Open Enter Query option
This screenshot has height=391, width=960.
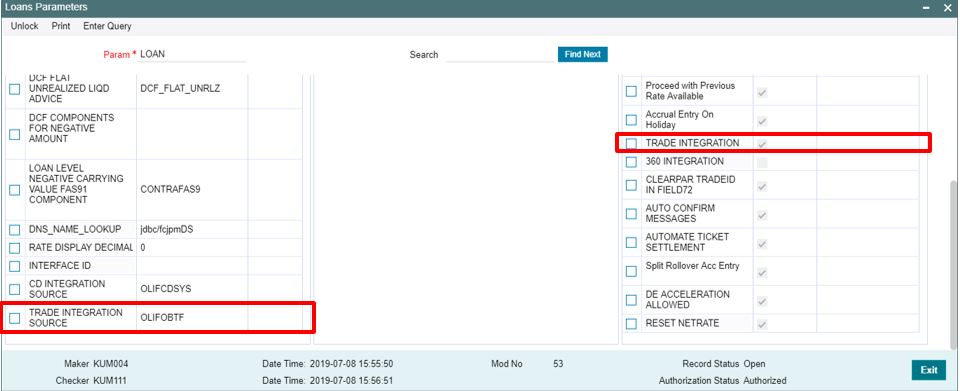click(x=107, y=26)
